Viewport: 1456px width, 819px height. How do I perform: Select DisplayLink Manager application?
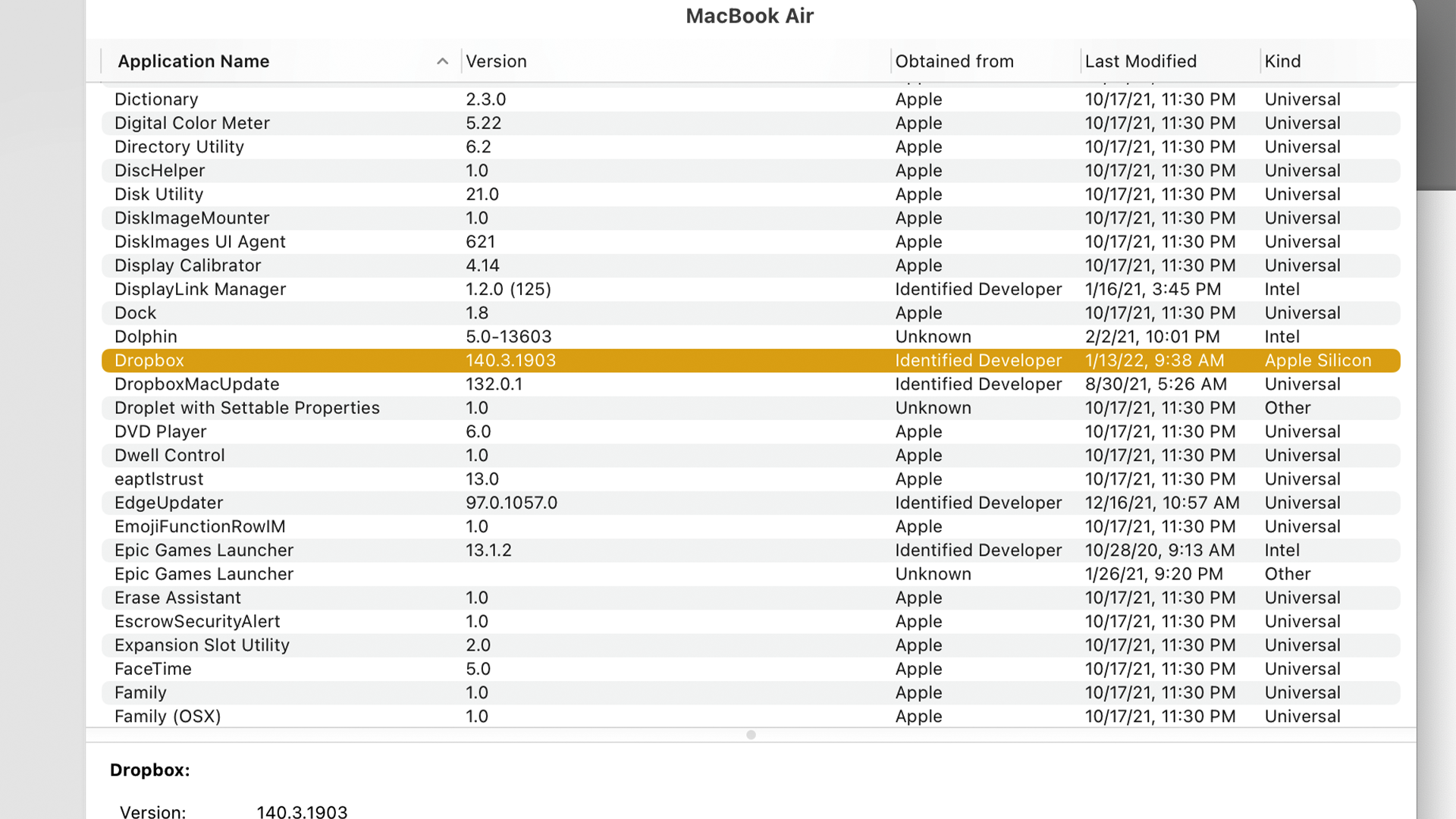751,290
